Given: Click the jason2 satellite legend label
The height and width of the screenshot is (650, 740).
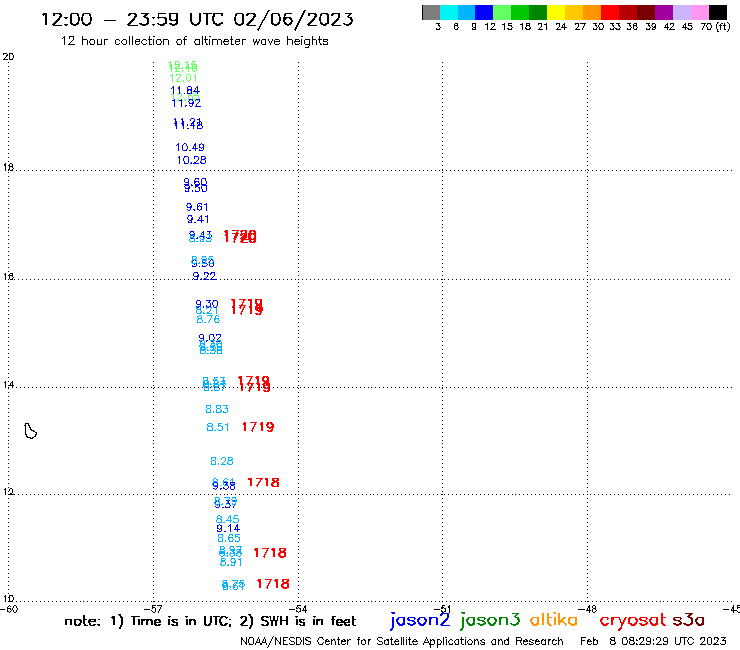Looking at the screenshot, I should [x=420, y=620].
